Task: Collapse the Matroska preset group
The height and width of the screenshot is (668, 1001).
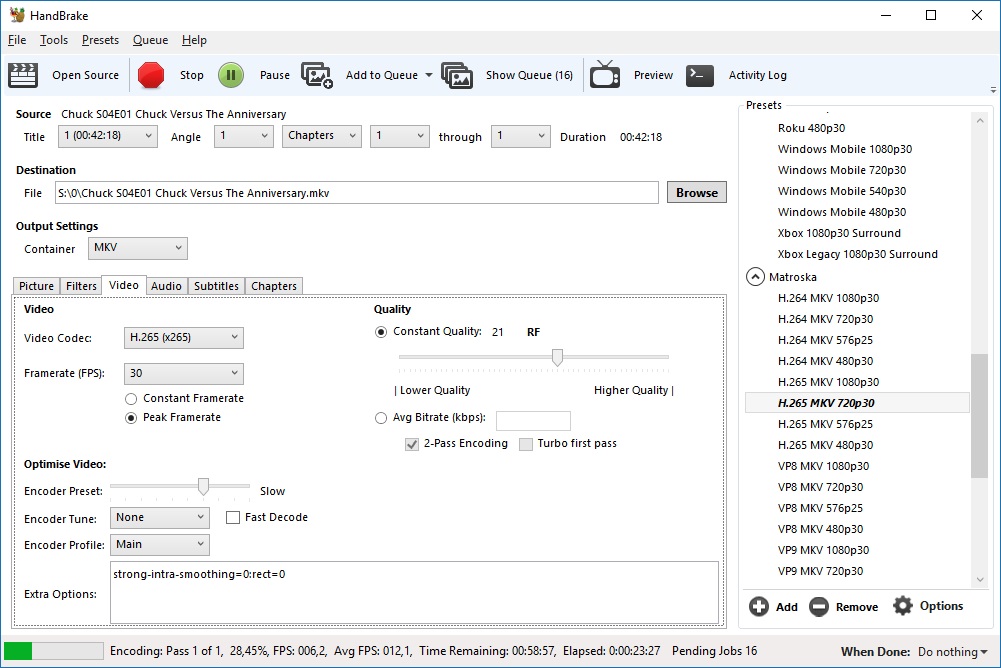Action: click(755, 277)
